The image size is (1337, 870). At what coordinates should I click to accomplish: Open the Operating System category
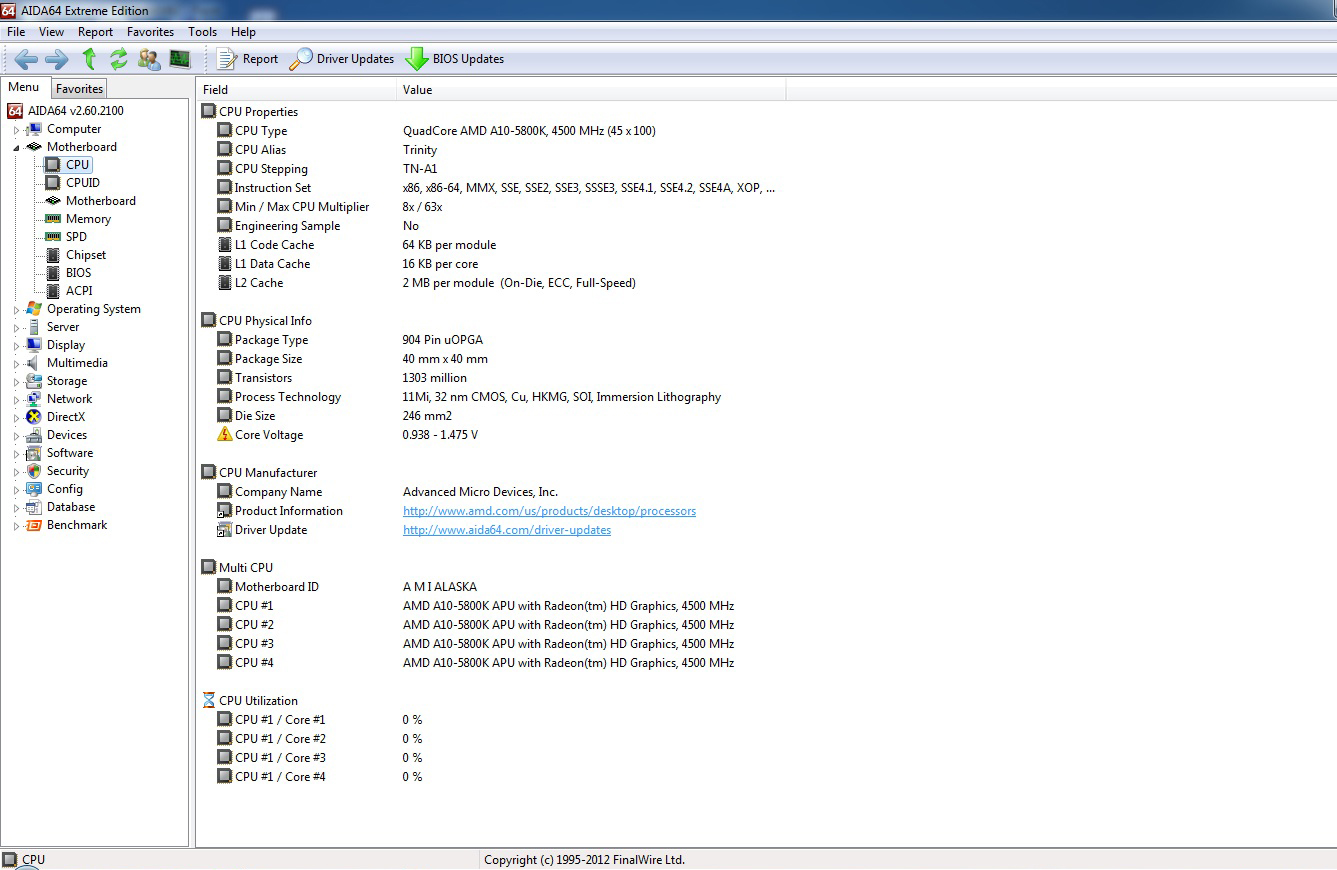pos(84,309)
